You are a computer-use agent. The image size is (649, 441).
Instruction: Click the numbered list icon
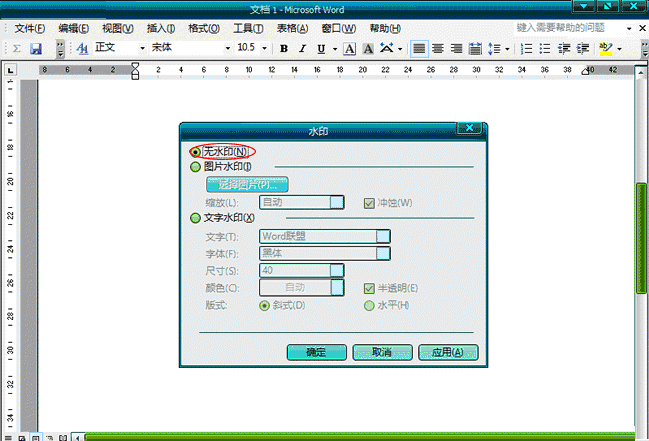[x=526, y=48]
